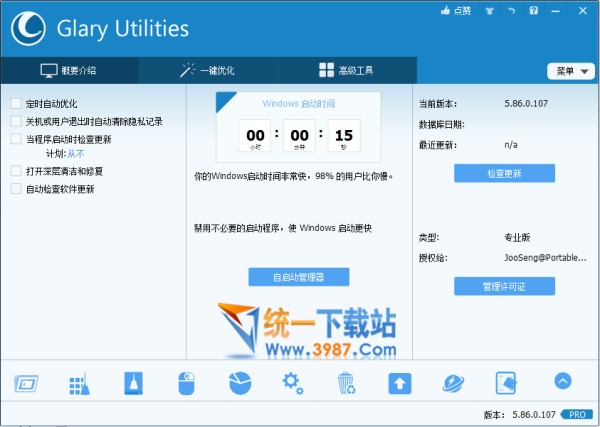Open the 高级工具 tab
The width and height of the screenshot is (600, 427).
[x=346, y=70]
